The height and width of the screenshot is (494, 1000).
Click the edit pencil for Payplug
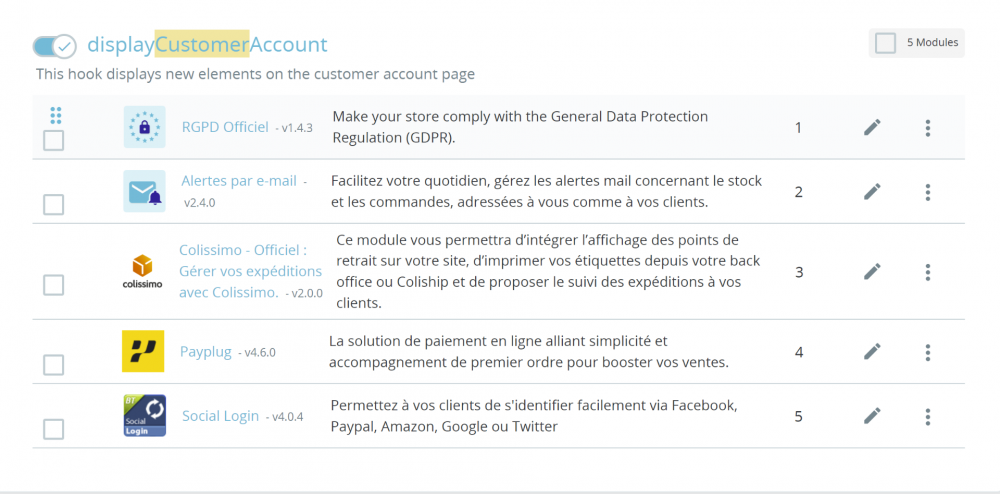[x=872, y=351]
